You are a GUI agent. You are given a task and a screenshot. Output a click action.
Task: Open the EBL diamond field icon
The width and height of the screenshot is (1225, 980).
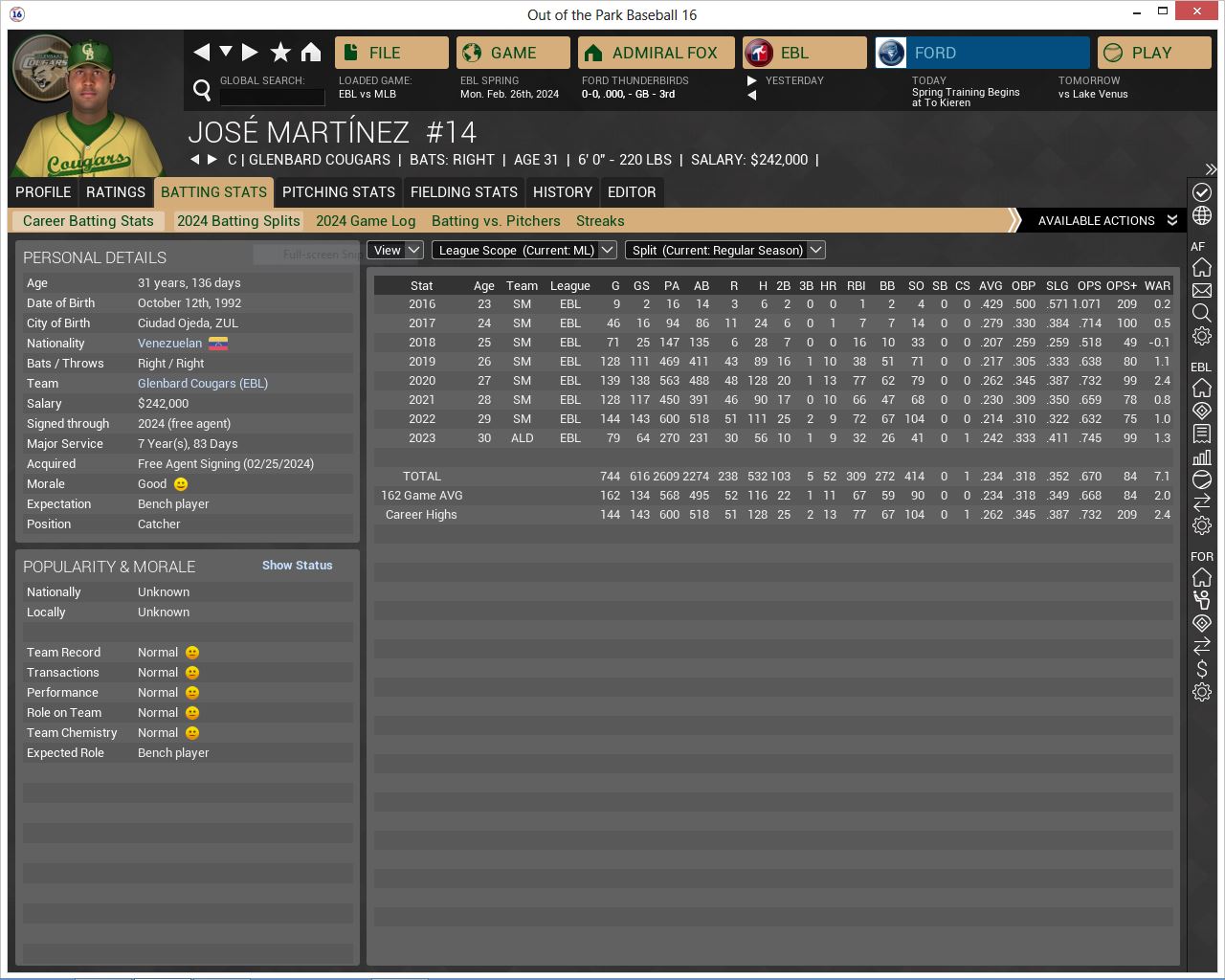(x=1202, y=411)
